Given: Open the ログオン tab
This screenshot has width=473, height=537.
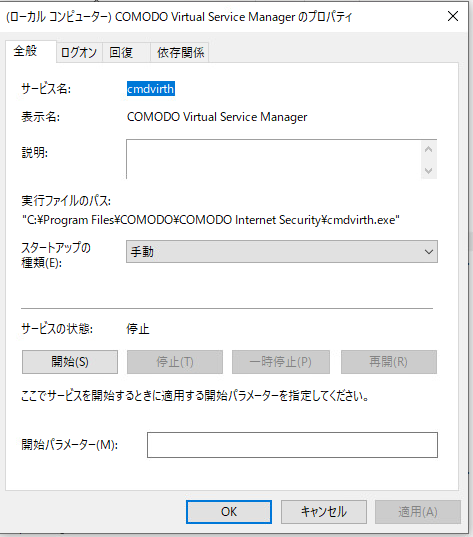Looking at the screenshot, I should 79,53.
